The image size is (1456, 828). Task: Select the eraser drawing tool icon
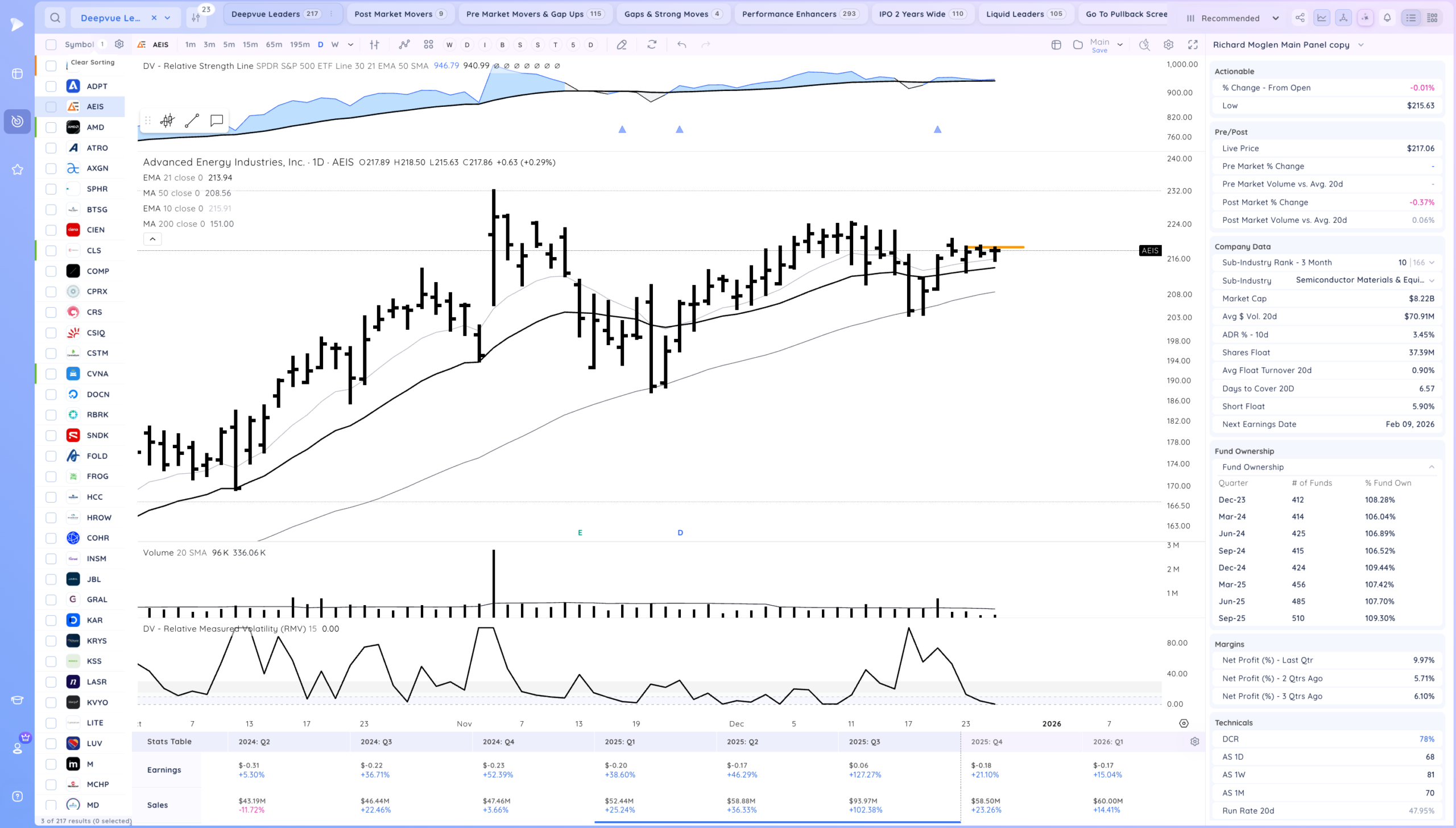pyautogui.click(x=622, y=44)
